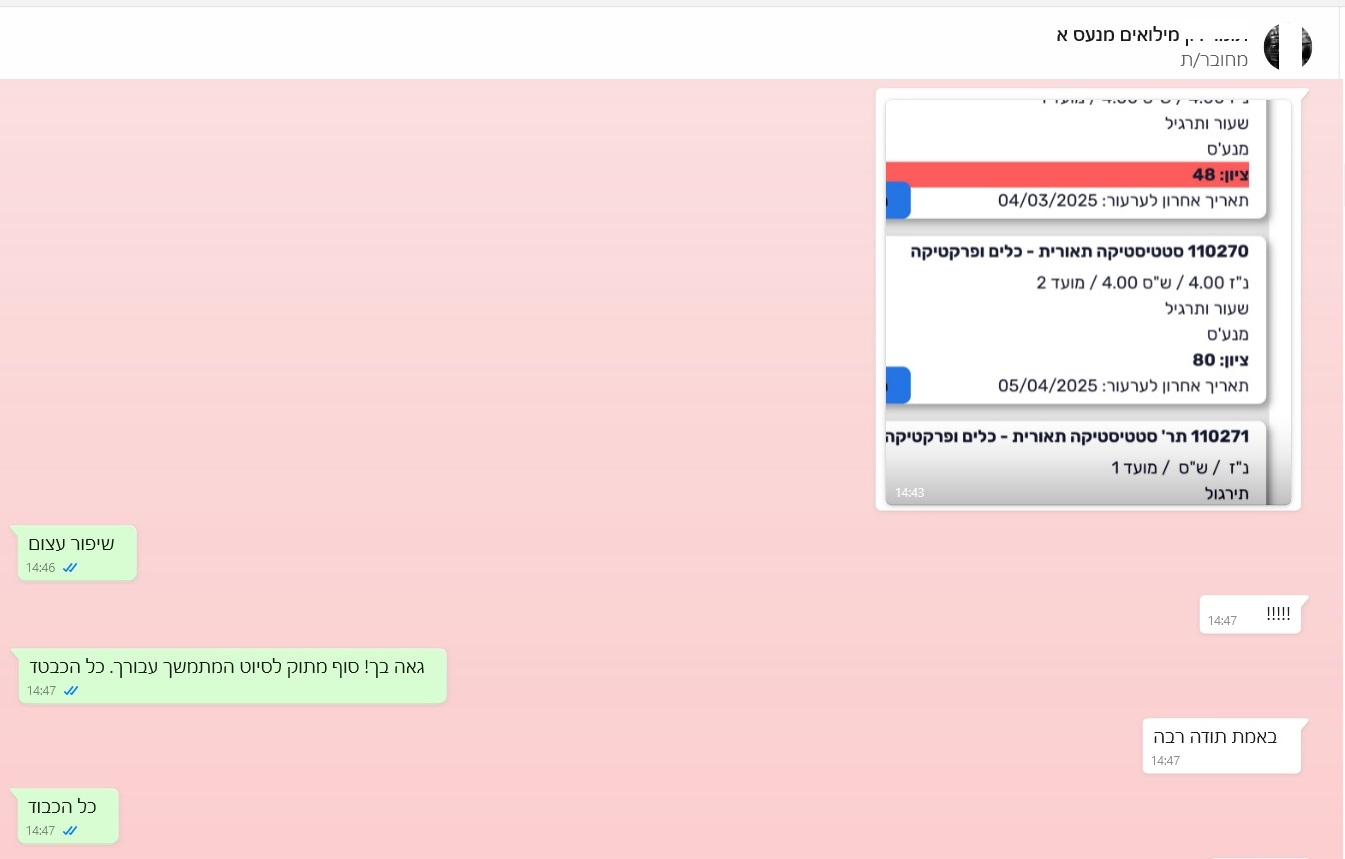
Task: Click 14:47 timestamp under באמת תודה רבה
Action: 1165,761
